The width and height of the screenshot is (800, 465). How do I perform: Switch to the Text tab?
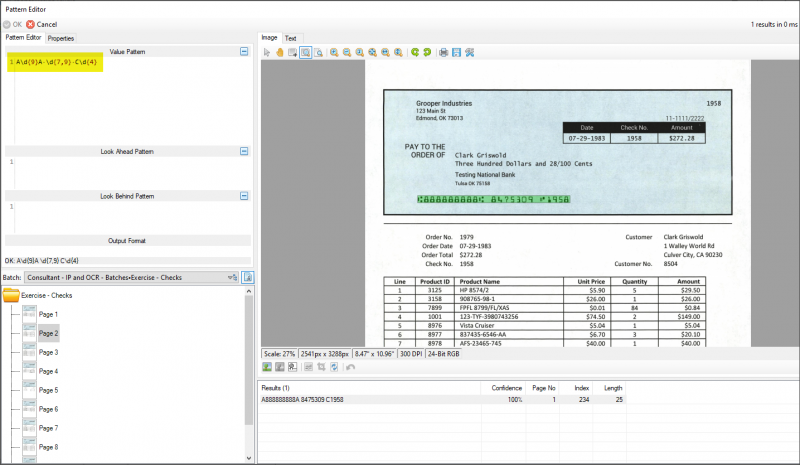point(290,38)
